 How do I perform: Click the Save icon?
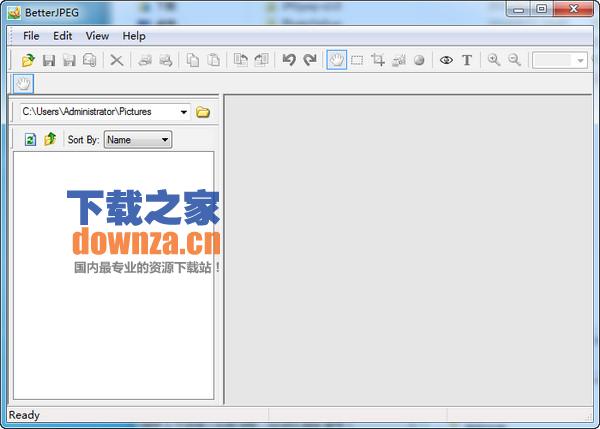[x=49, y=60]
